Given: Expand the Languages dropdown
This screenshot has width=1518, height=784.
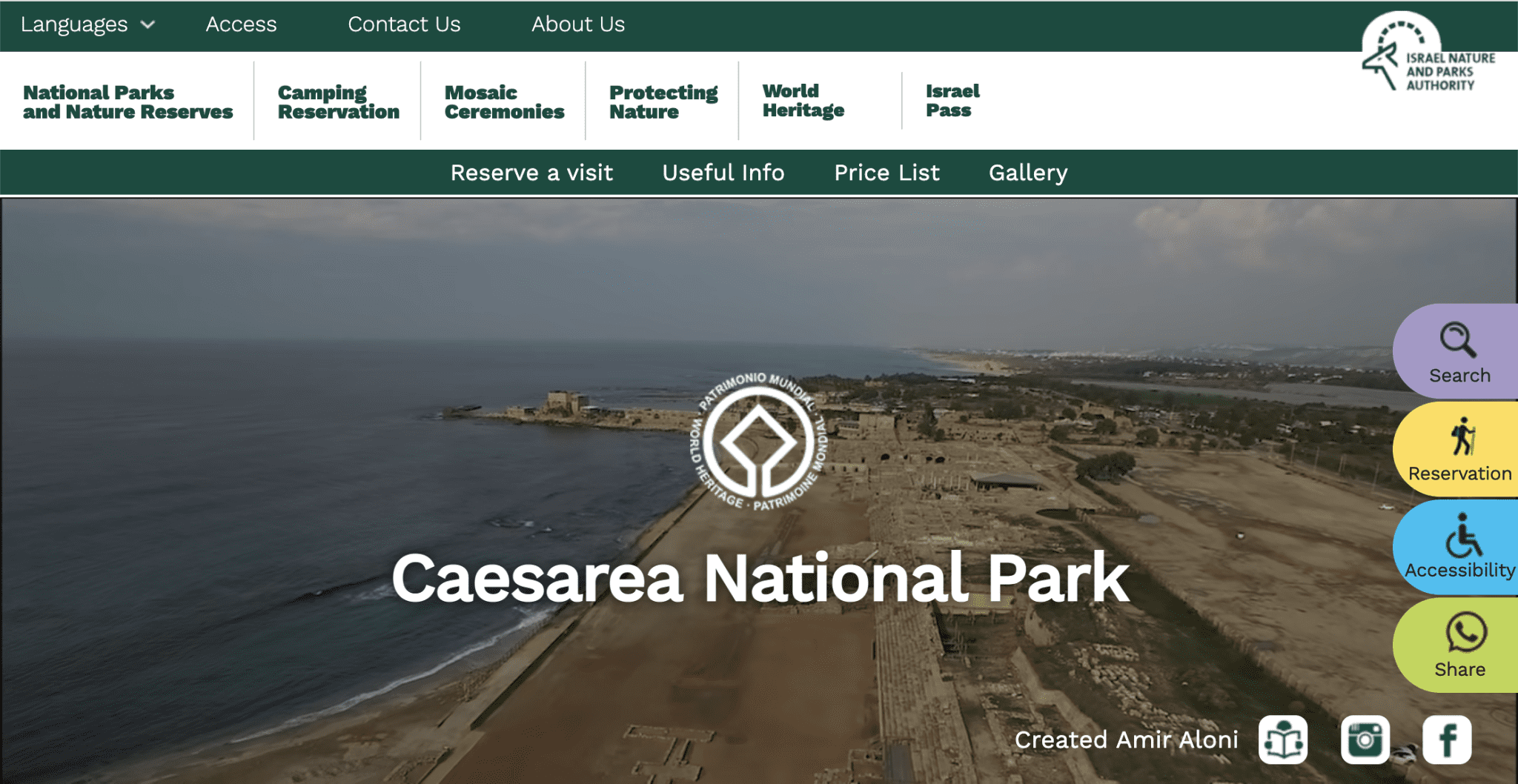Looking at the screenshot, I should (87, 24).
